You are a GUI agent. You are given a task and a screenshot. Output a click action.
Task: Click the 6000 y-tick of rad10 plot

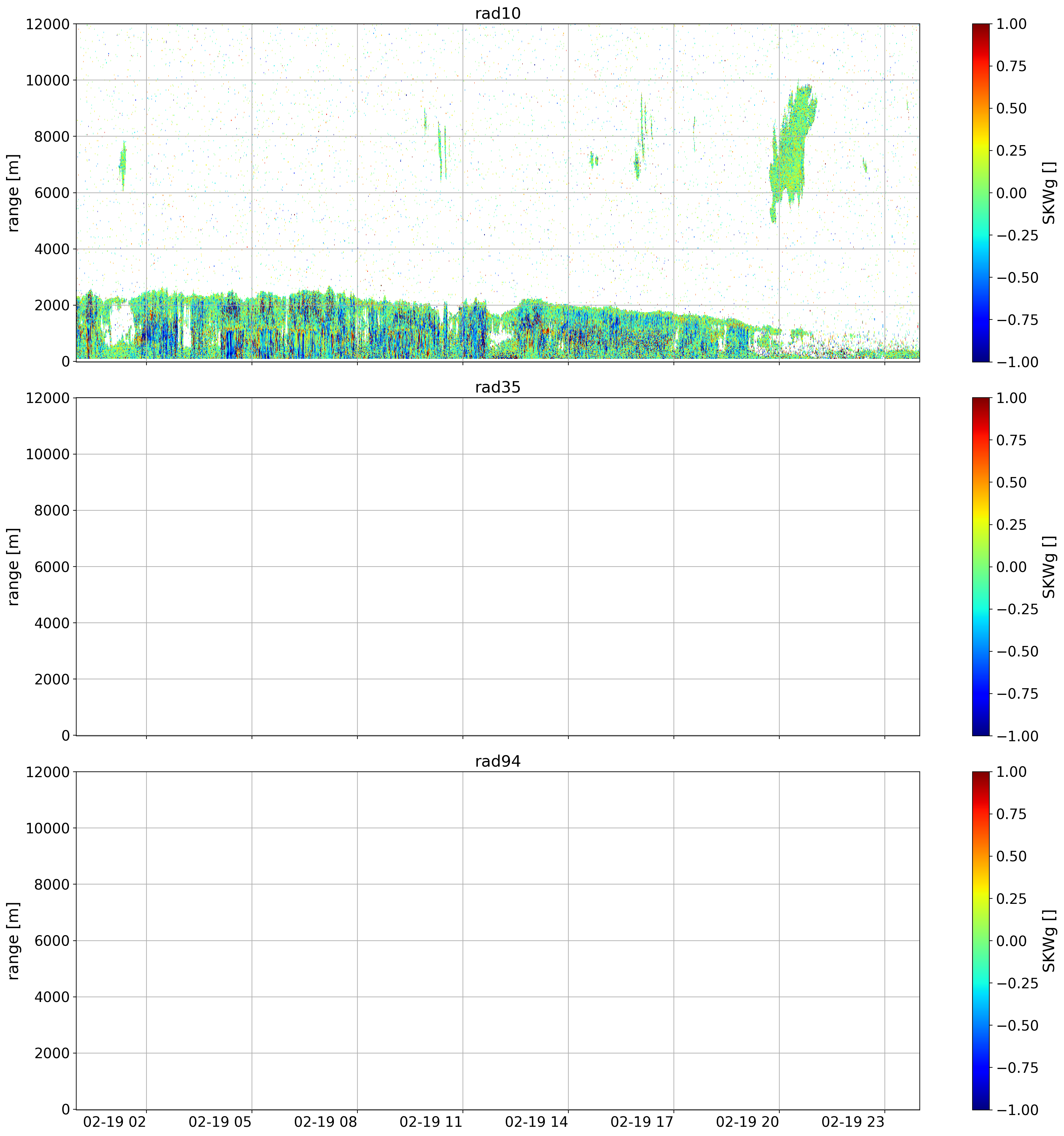[52, 192]
